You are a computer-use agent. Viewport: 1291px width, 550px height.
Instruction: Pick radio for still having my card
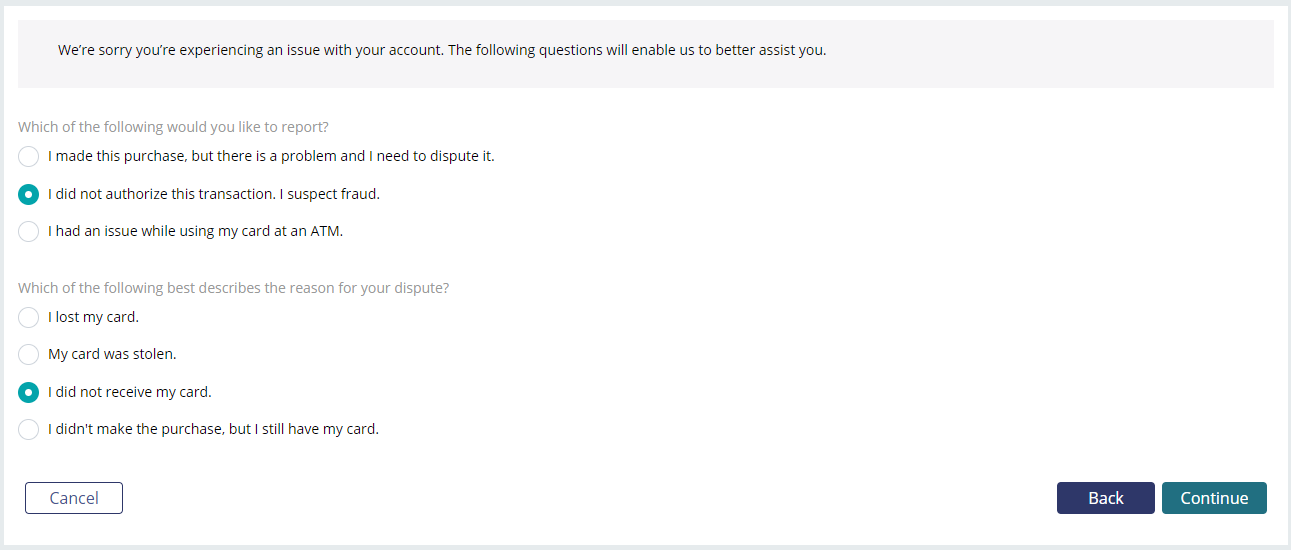coord(29,429)
